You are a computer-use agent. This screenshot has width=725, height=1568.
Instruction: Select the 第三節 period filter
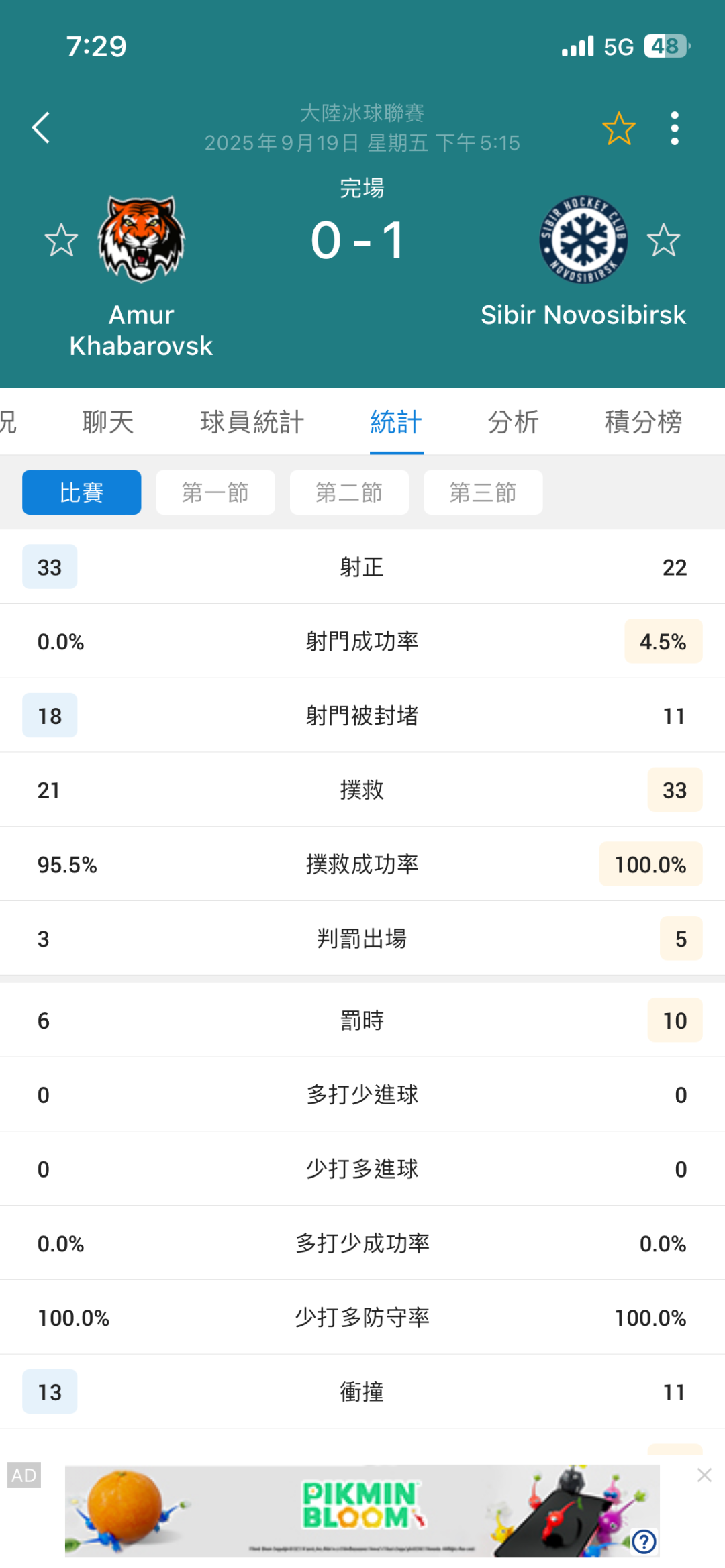(483, 492)
